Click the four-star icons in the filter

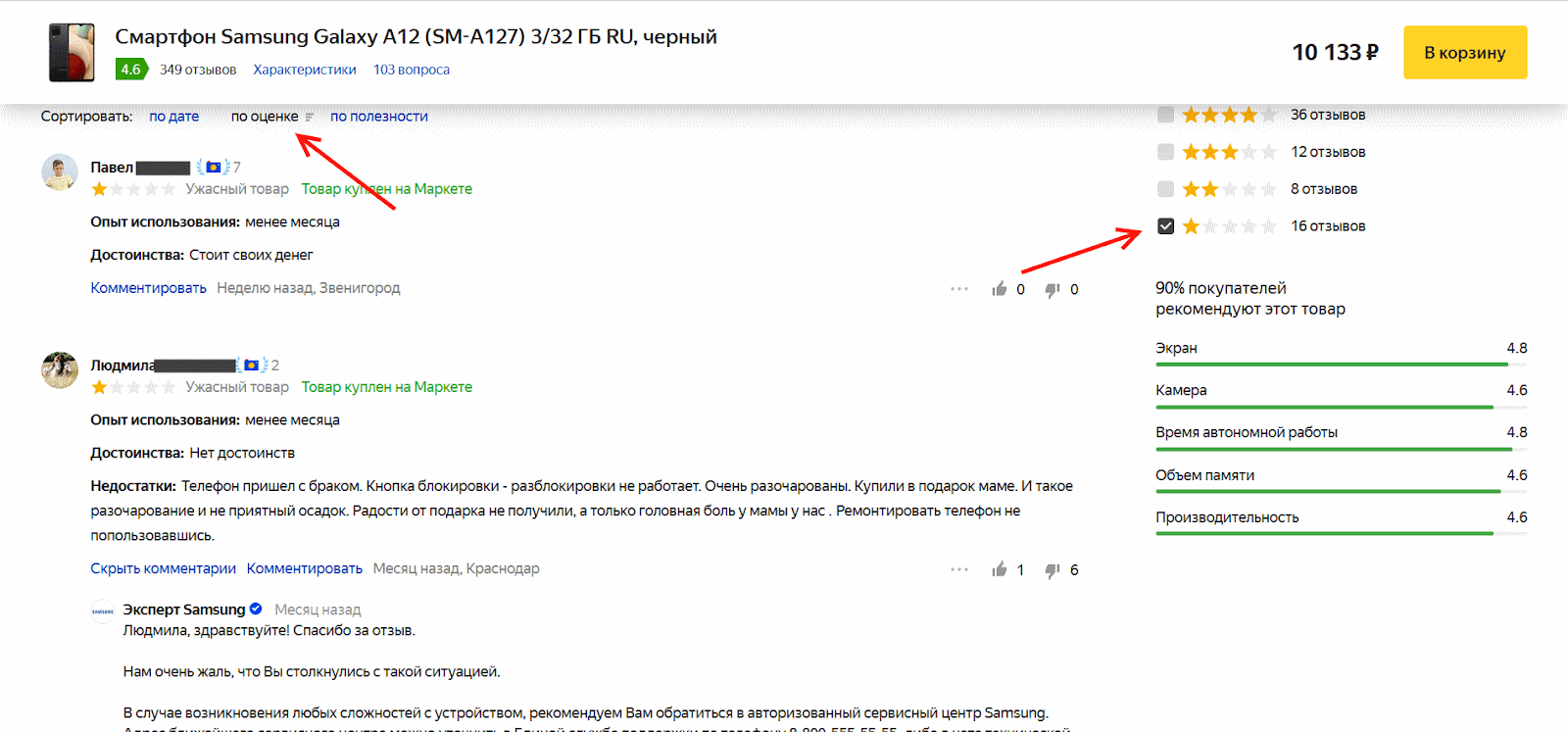[1229, 115]
